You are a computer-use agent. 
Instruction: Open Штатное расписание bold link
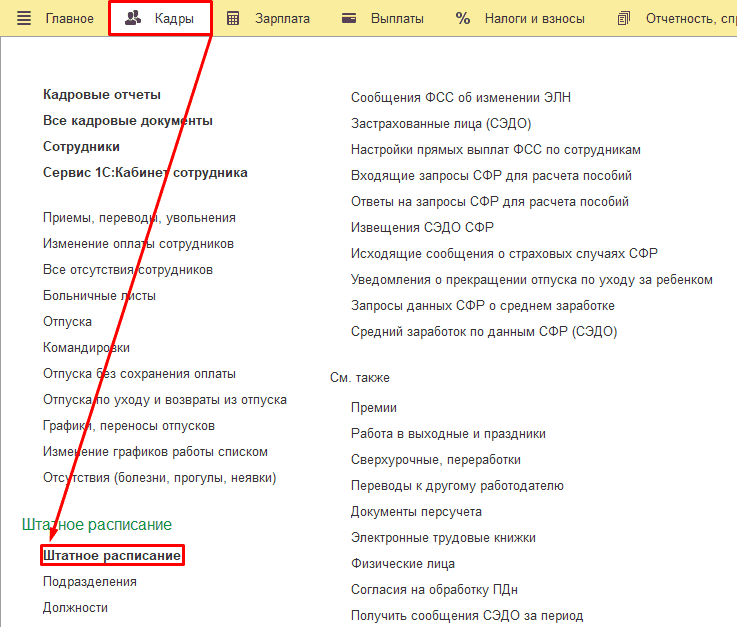pos(112,555)
